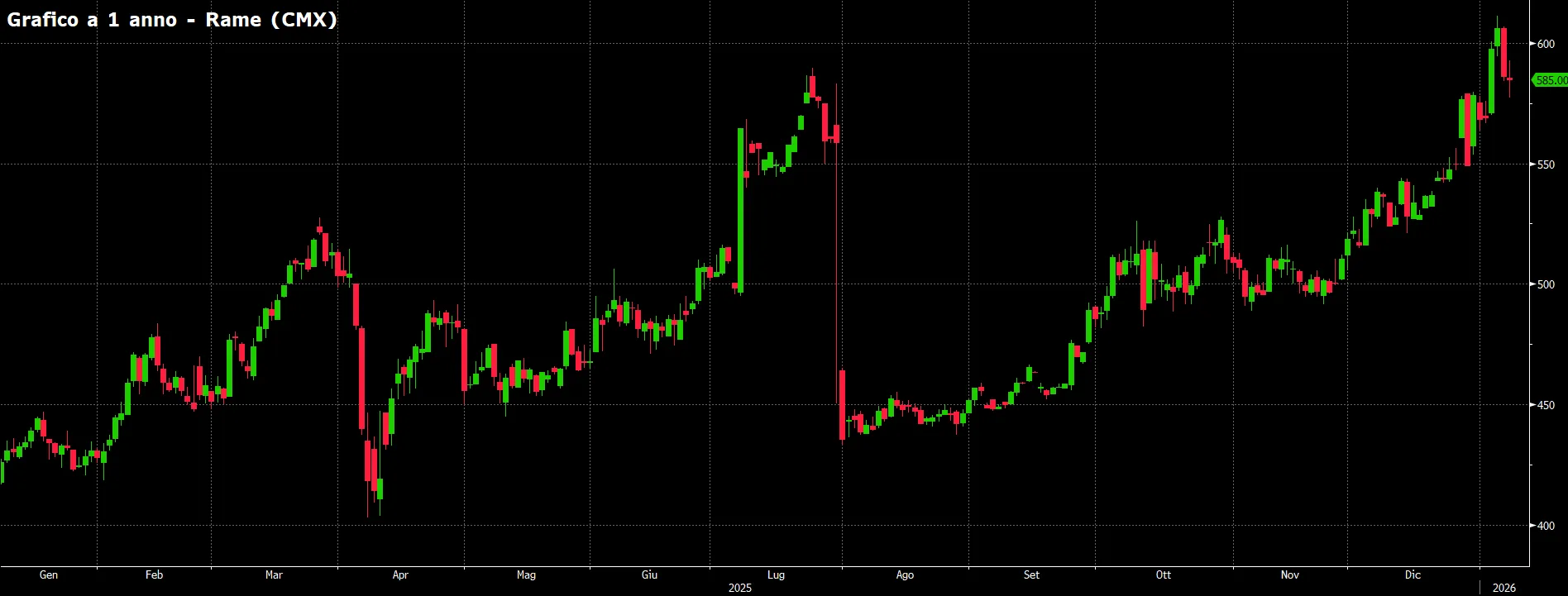Select the Ago month axis label
The image size is (1568, 596).
coord(905,575)
